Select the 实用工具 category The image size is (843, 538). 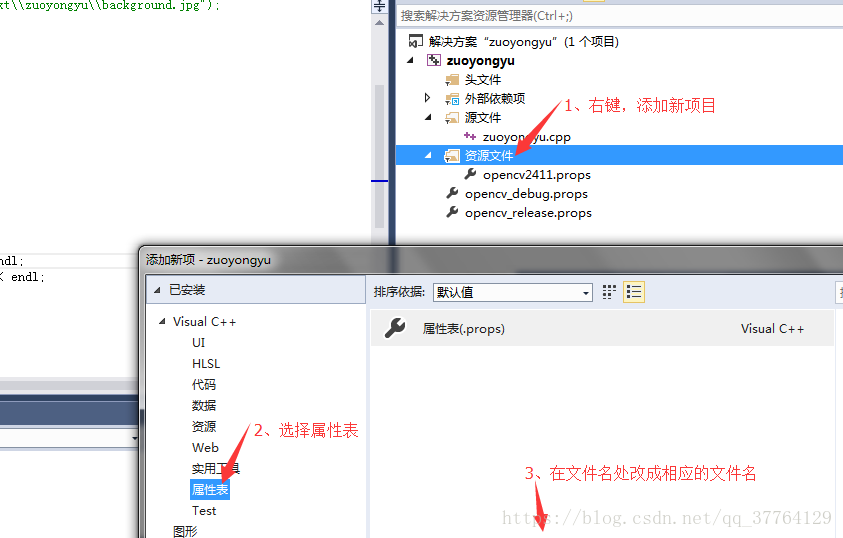(x=216, y=468)
